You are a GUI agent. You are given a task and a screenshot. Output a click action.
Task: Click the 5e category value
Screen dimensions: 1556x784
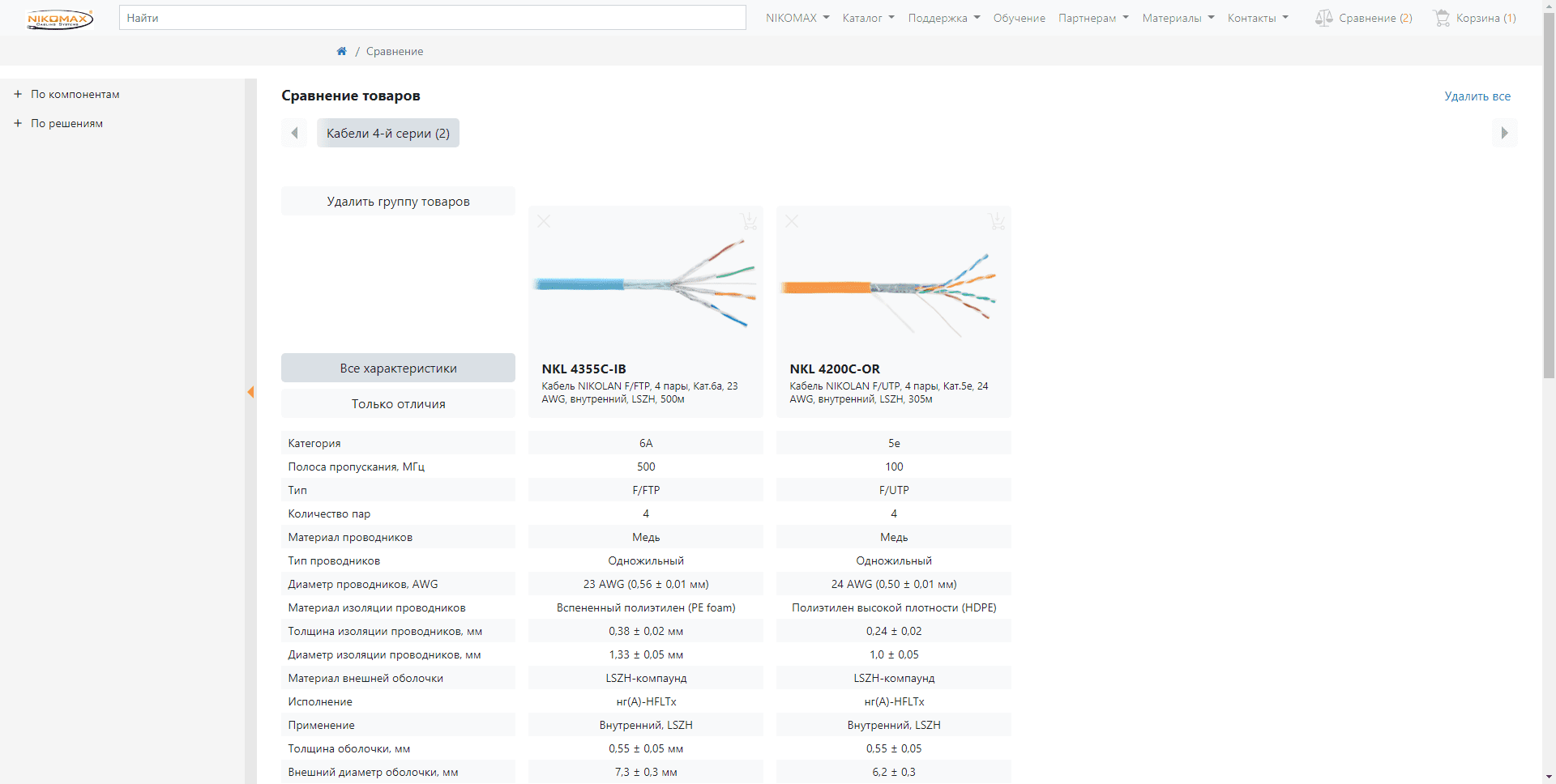[x=894, y=443]
